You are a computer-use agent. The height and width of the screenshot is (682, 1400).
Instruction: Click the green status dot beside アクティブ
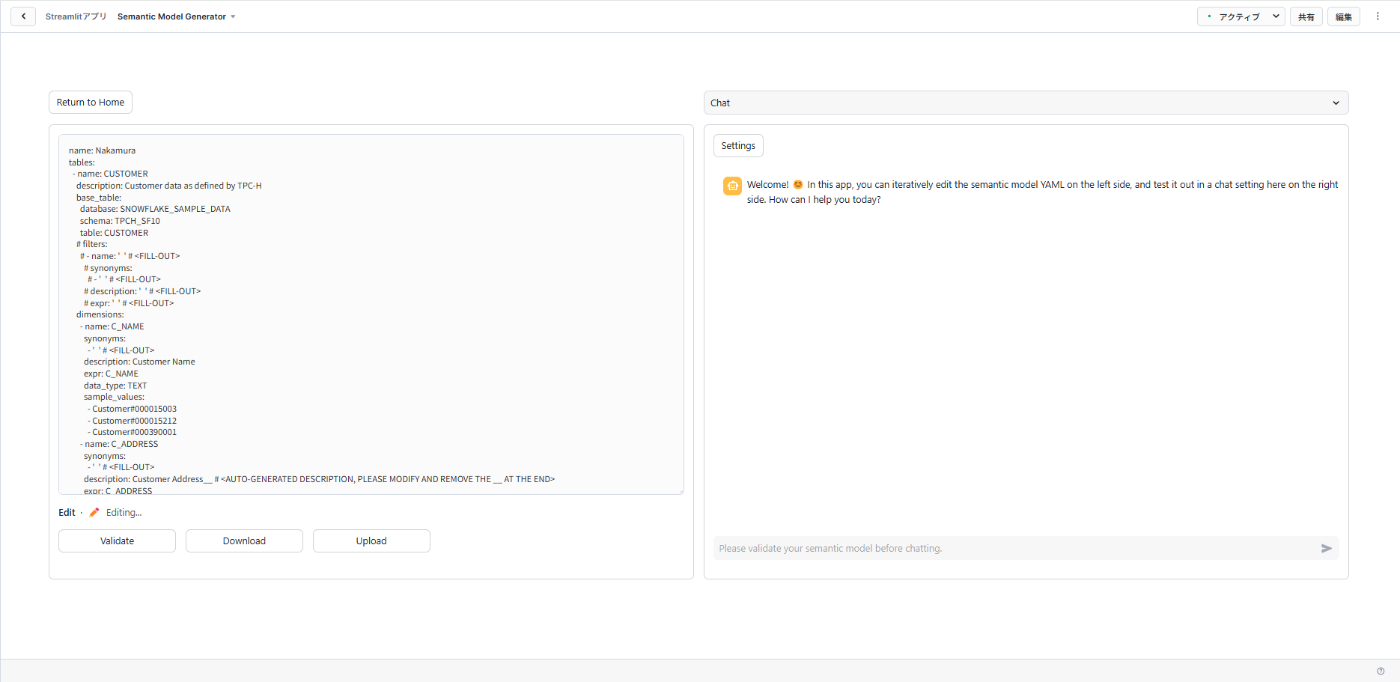1207,16
